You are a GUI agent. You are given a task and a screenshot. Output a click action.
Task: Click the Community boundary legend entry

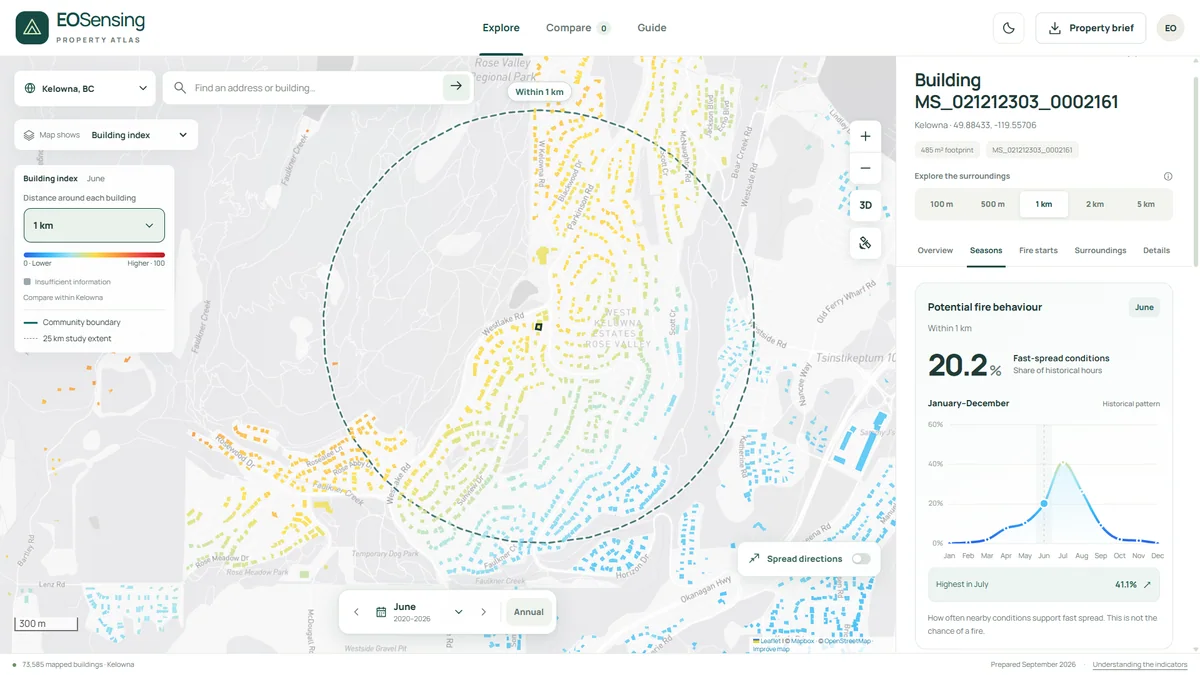click(72, 322)
